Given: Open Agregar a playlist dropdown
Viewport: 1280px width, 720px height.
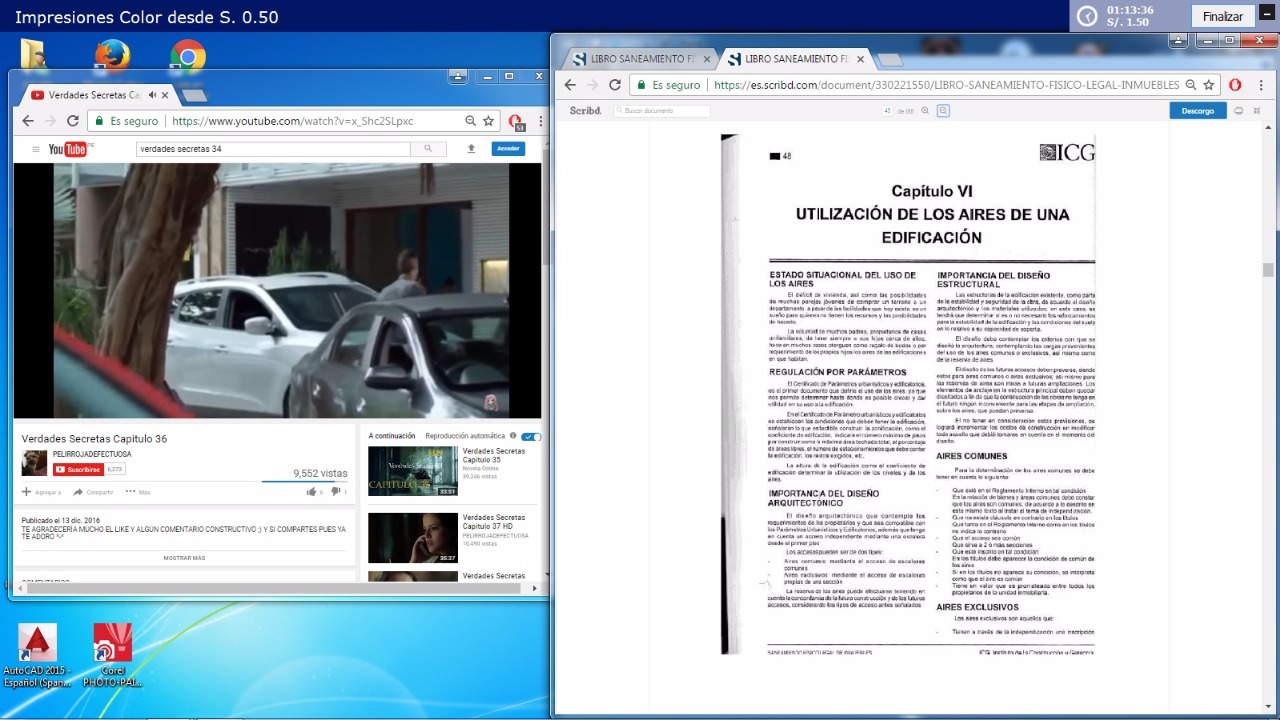Looking at the screenshot, I should pyautogui.click(x=41, y=492).
